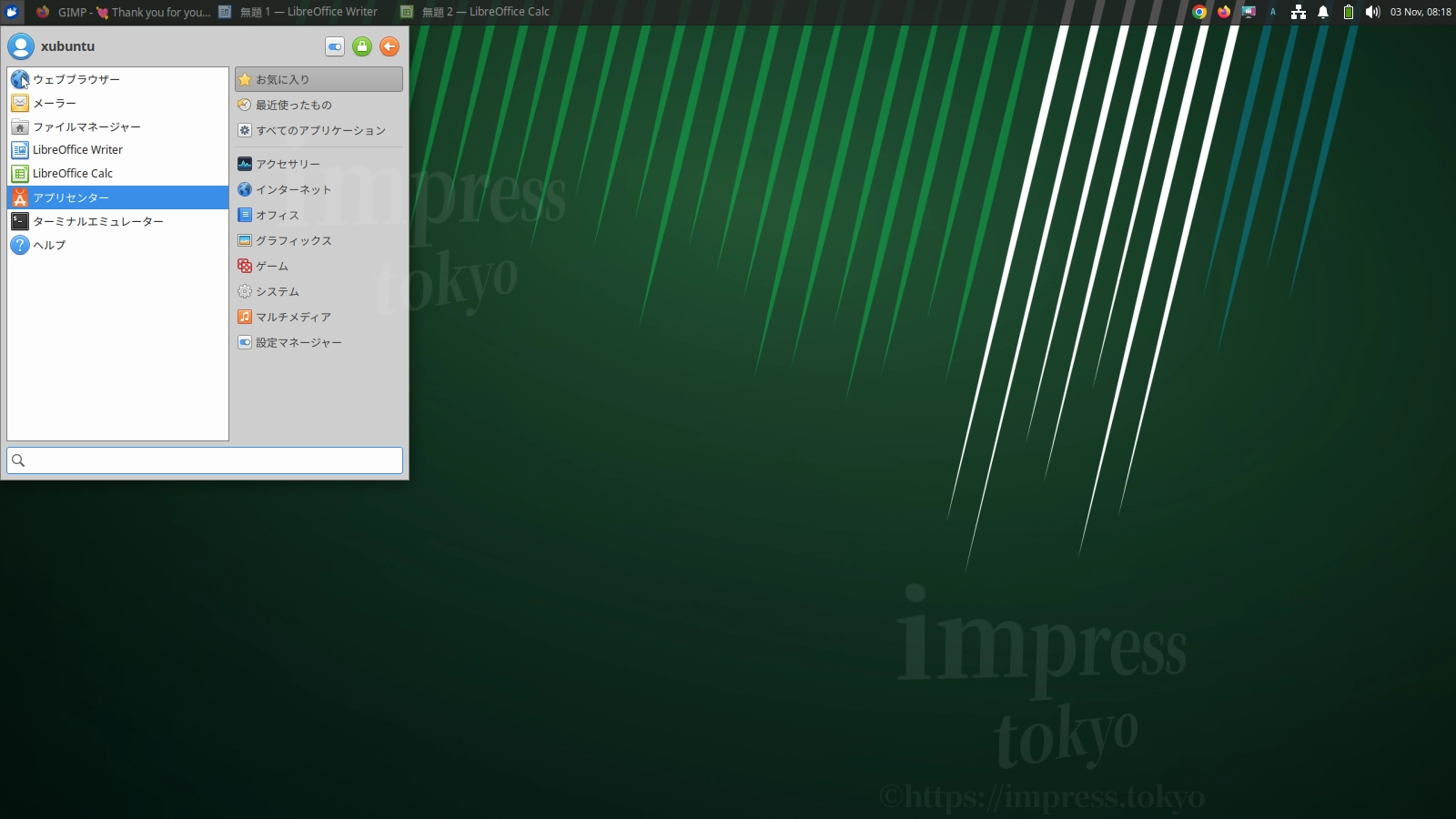Select グラフィックス category
The width and height of the screenshot is (1456, 819).
pyautogui.click(x=318, y=240)
